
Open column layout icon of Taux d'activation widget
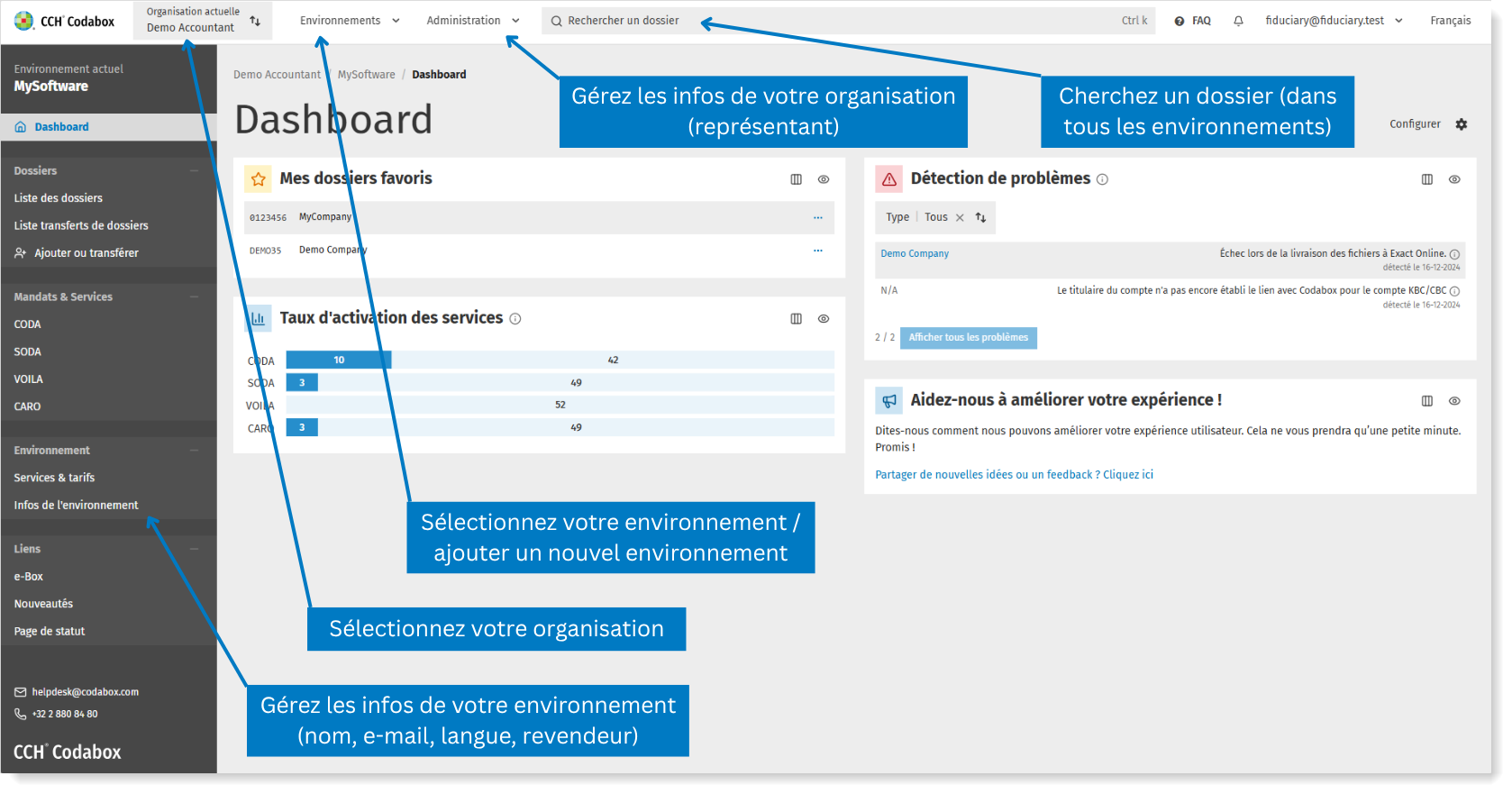(x=797, y=319)
